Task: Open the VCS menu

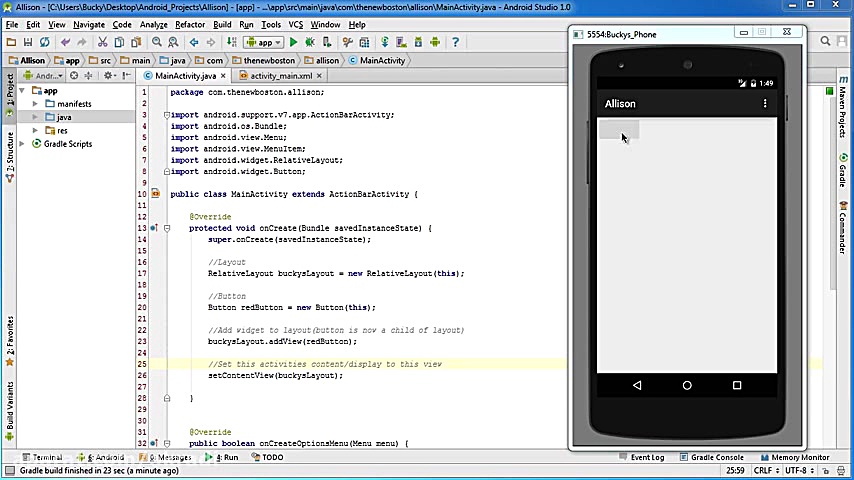Action: coord(296,25)
